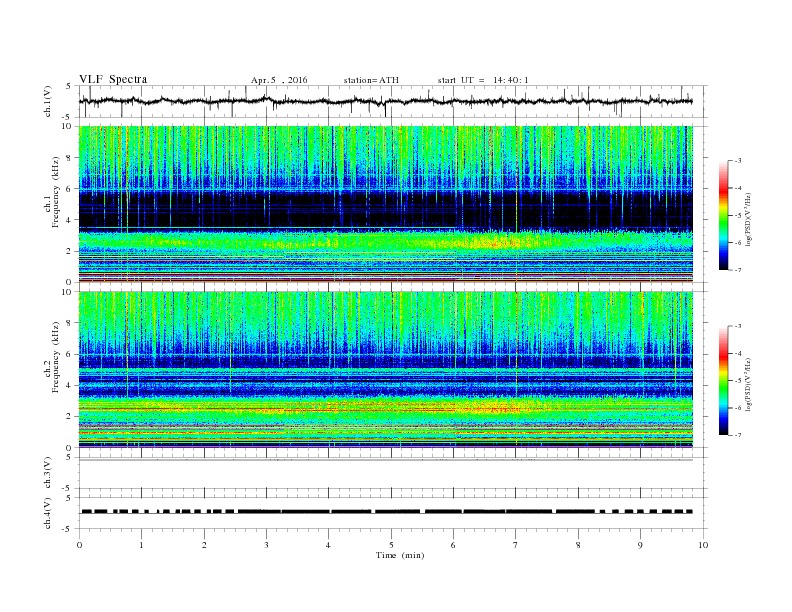The width and height of the screenshot is (792, 612).
Task: Select the date text "Apr.5 , 2016"
Action: click(279, 80)
